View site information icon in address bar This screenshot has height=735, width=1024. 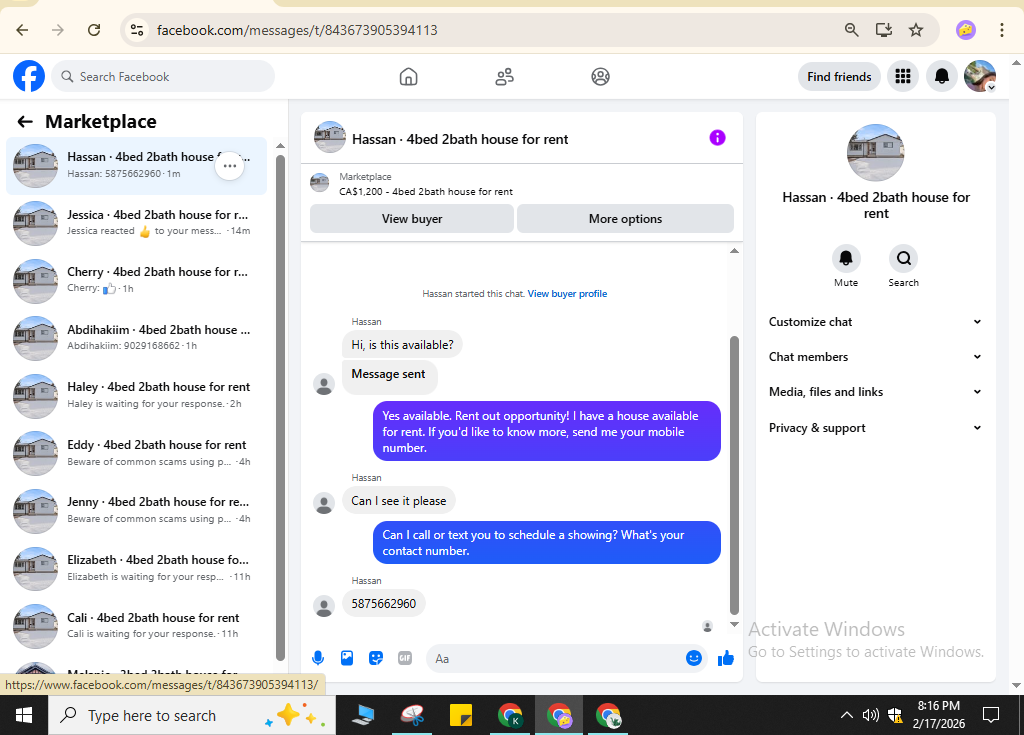(x=137, y=30)
